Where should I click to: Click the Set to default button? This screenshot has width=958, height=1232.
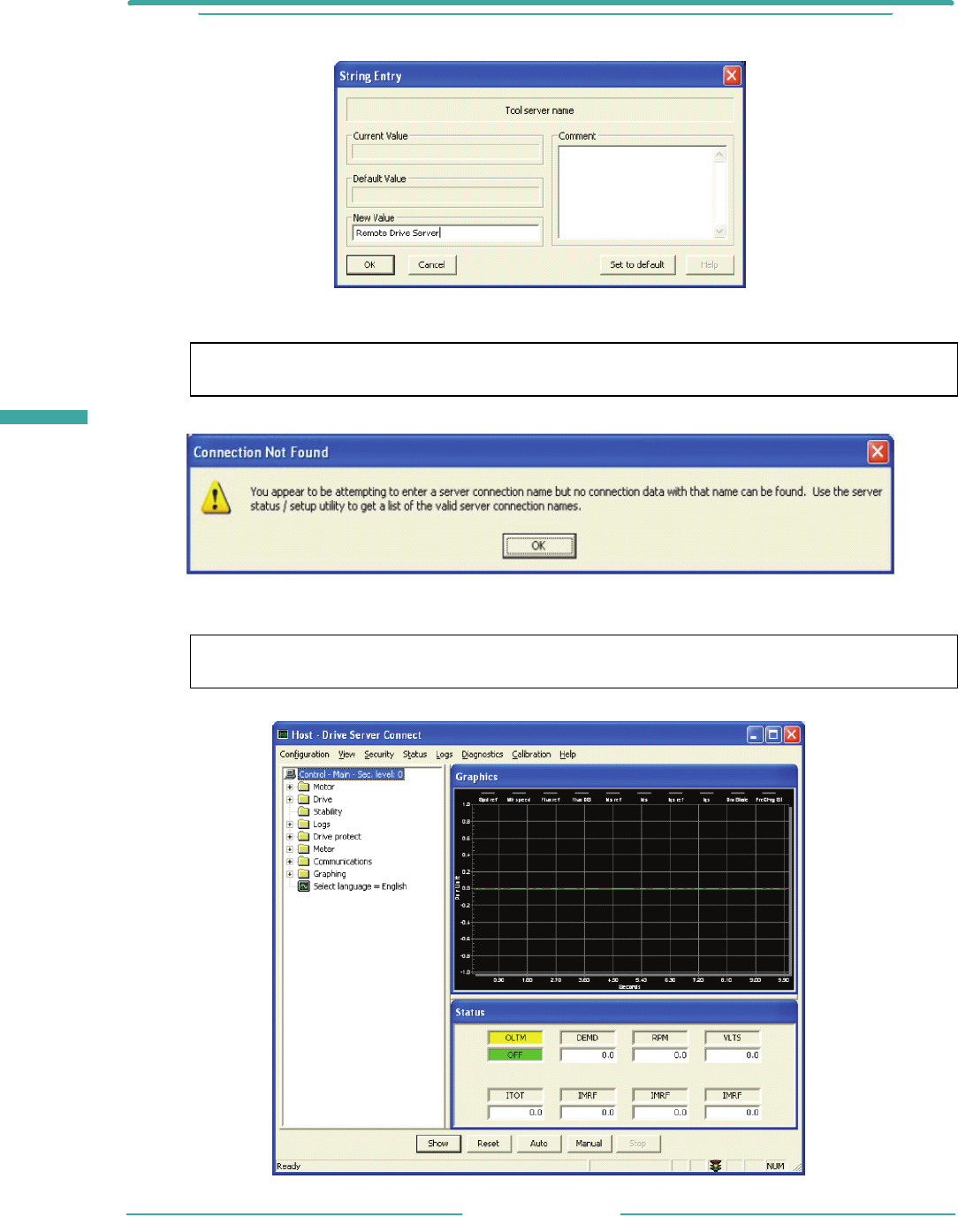637,264
